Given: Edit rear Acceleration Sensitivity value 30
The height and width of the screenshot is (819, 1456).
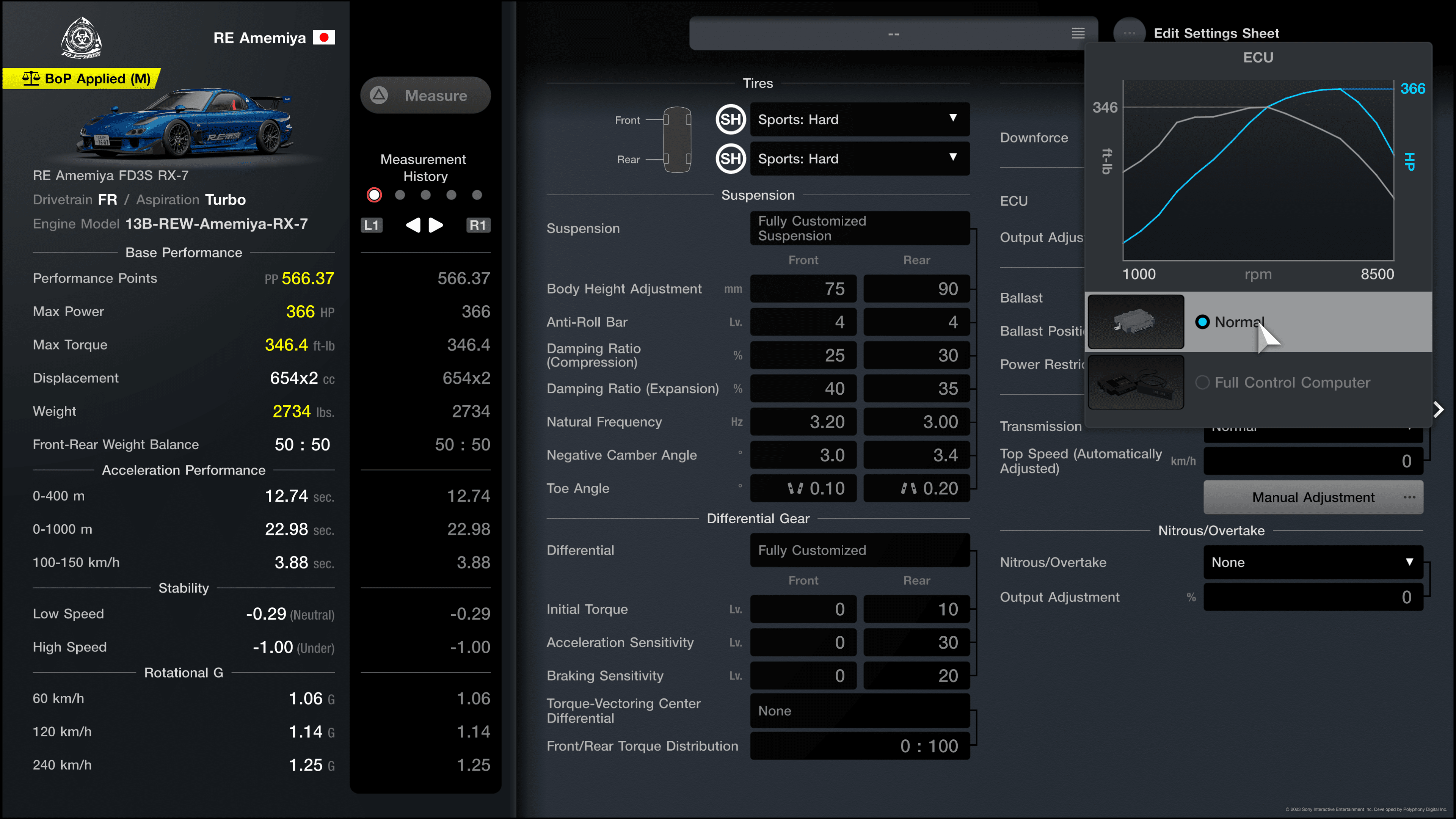Looking at the screenshot, I should click(x=916, y=642).
